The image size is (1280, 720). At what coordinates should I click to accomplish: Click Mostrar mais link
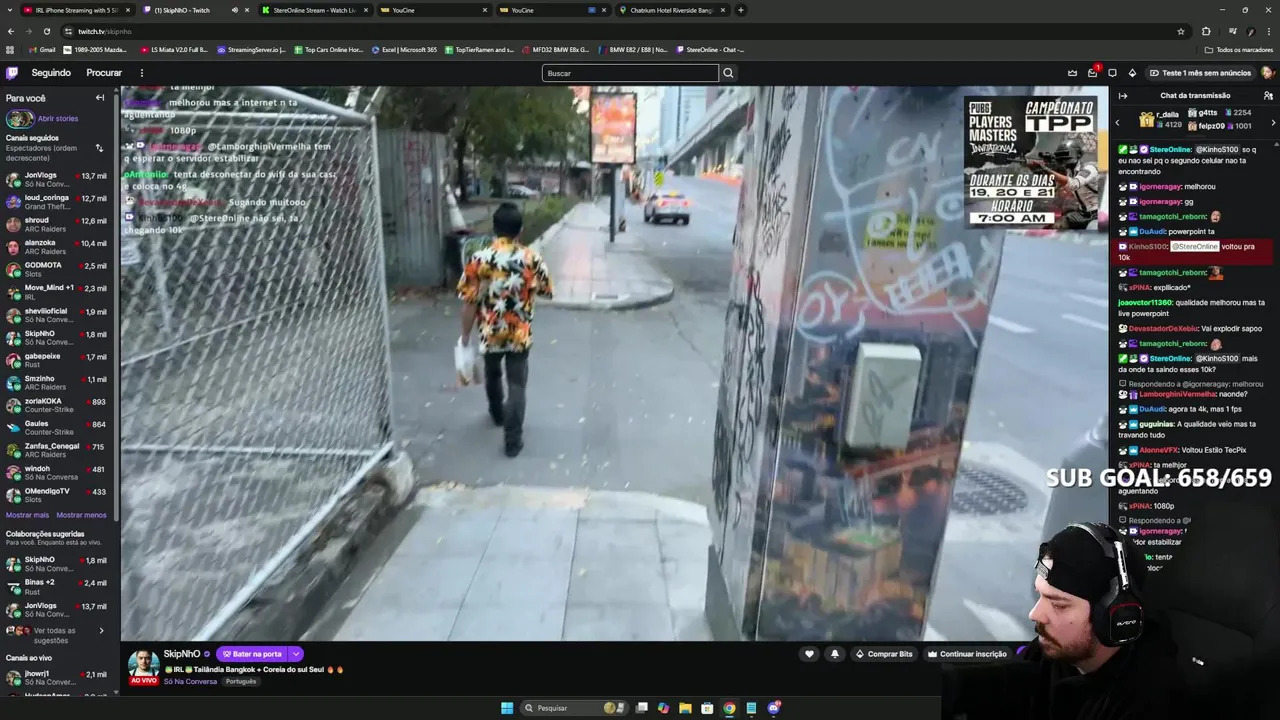tap(27, 515)
